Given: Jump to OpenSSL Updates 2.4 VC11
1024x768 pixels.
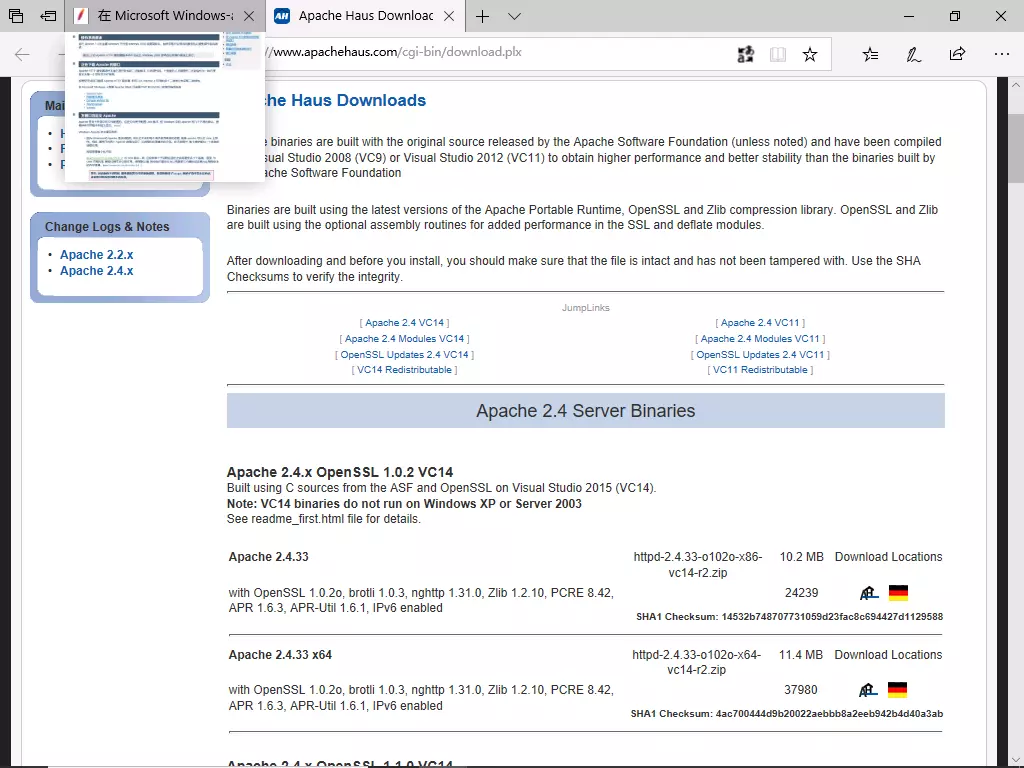Looking at the screenshot, I should tap(760, 355).
